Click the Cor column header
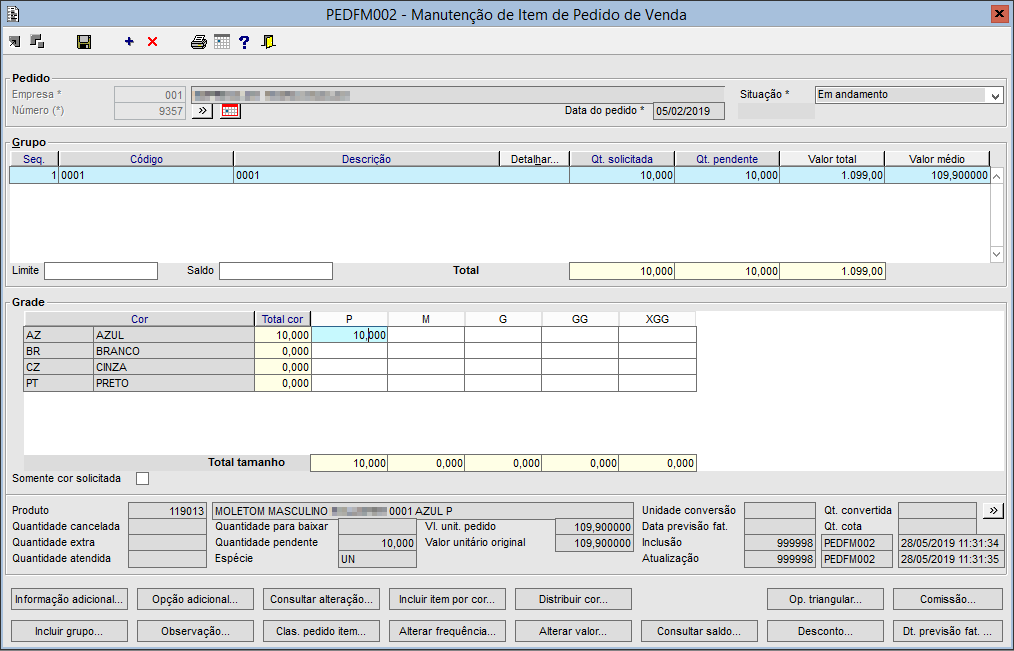The image size is (1014, 651). [x=140, y=319]
